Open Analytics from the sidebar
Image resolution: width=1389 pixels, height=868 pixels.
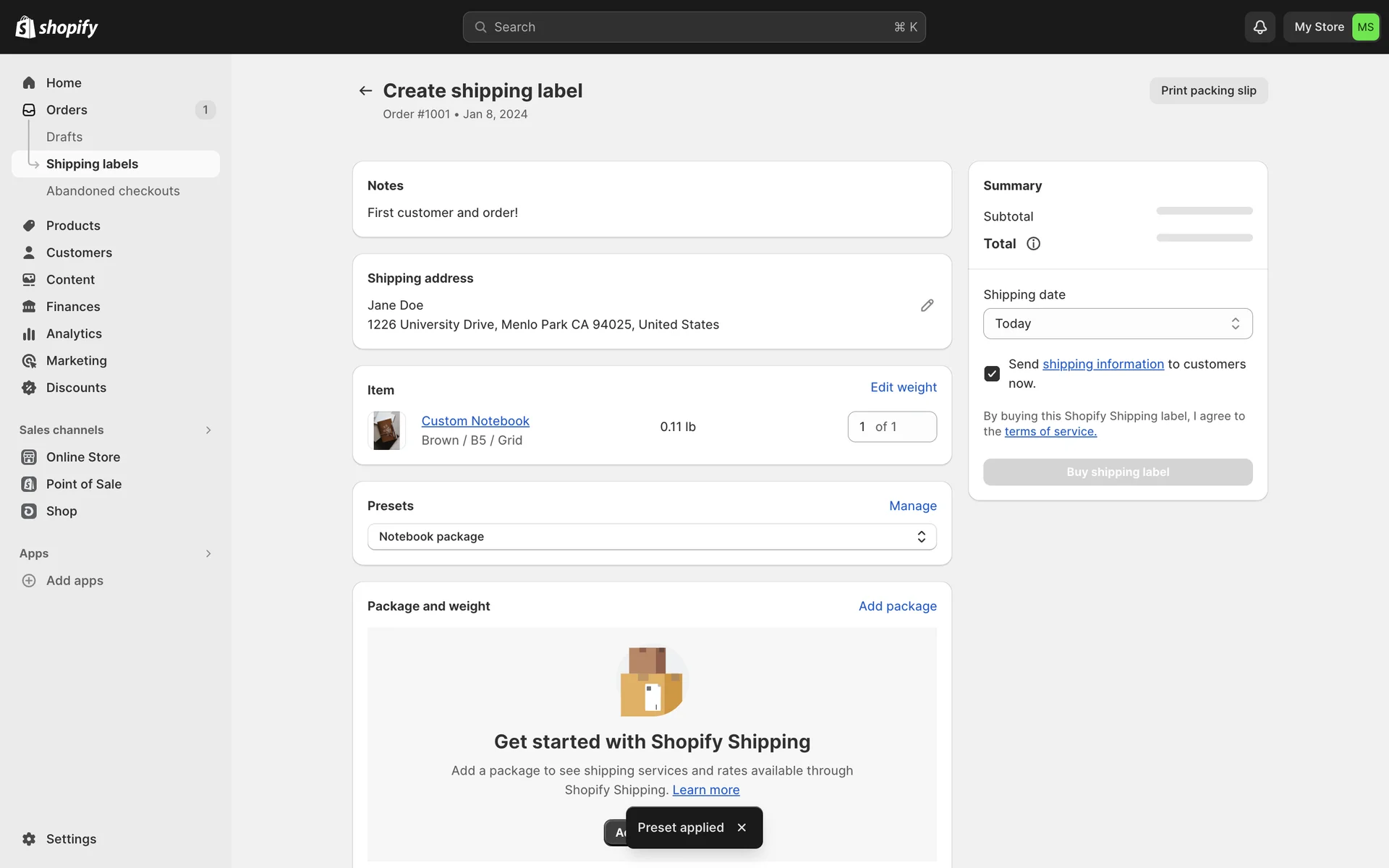74,333
